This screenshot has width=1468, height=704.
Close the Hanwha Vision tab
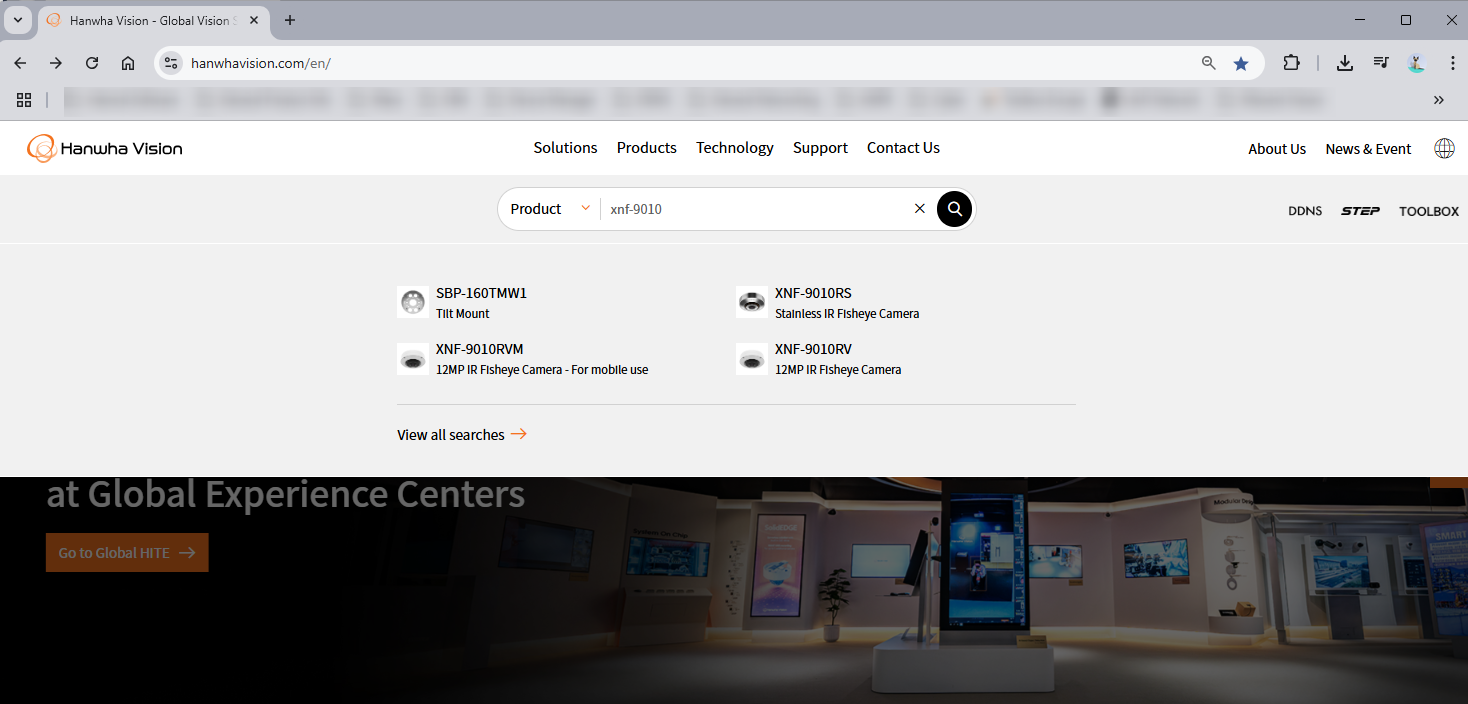click(x=253, y=20)
